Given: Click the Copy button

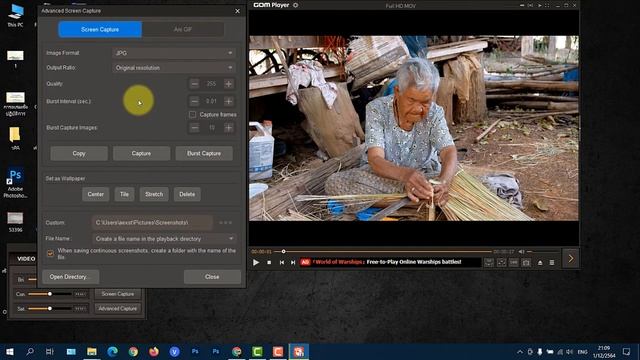Looking at the screenshot, I should [79, 153].
